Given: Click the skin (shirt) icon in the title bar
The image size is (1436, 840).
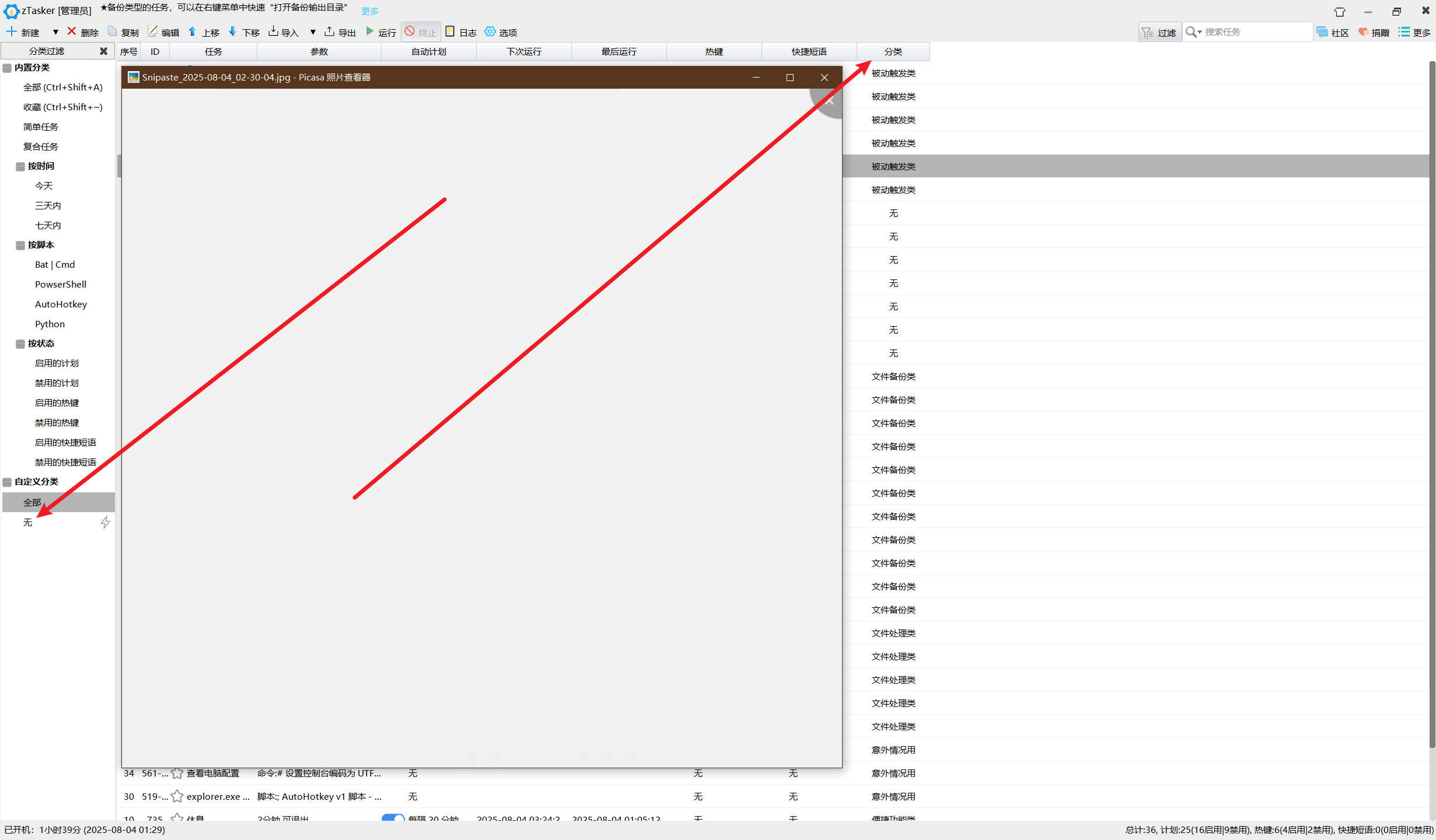Looking at the screenshot, I should tap(1340, 12).
